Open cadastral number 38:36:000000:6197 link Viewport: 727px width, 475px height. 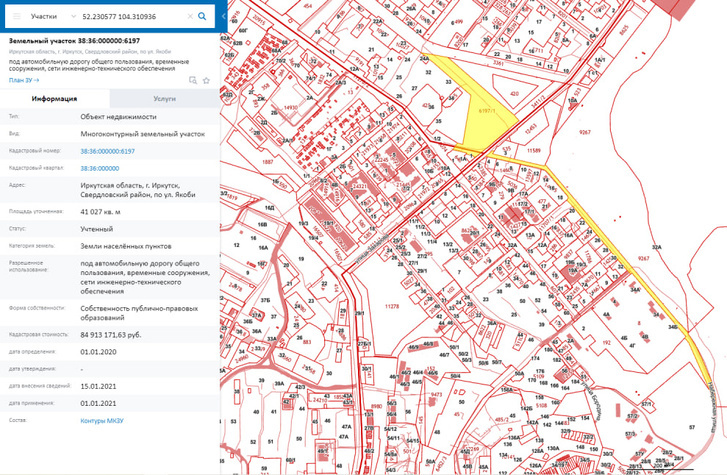[x=107, y=150]
